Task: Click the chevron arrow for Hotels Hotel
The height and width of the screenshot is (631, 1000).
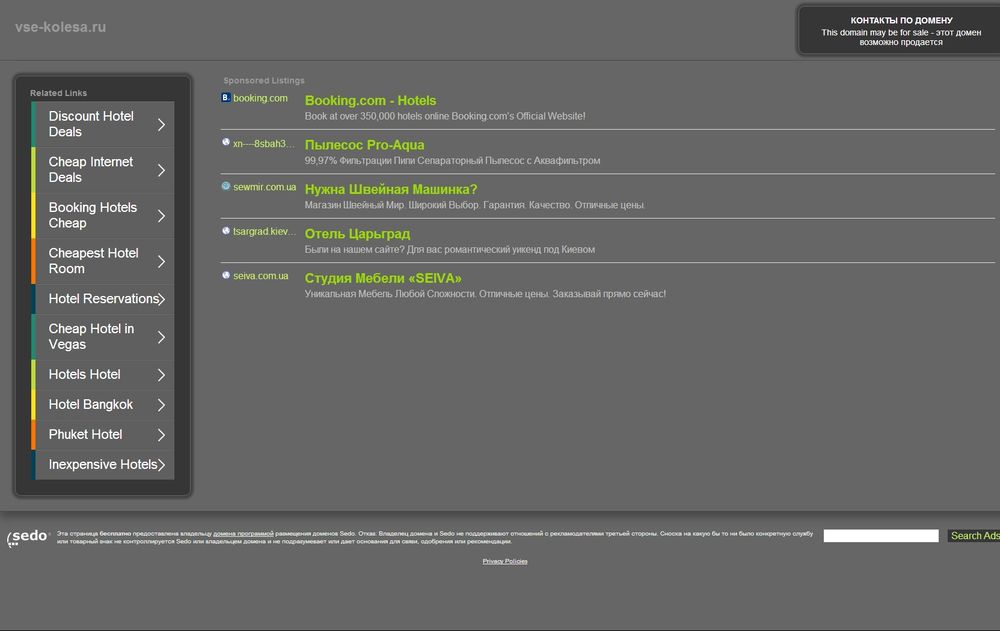Action: [161, 375]
